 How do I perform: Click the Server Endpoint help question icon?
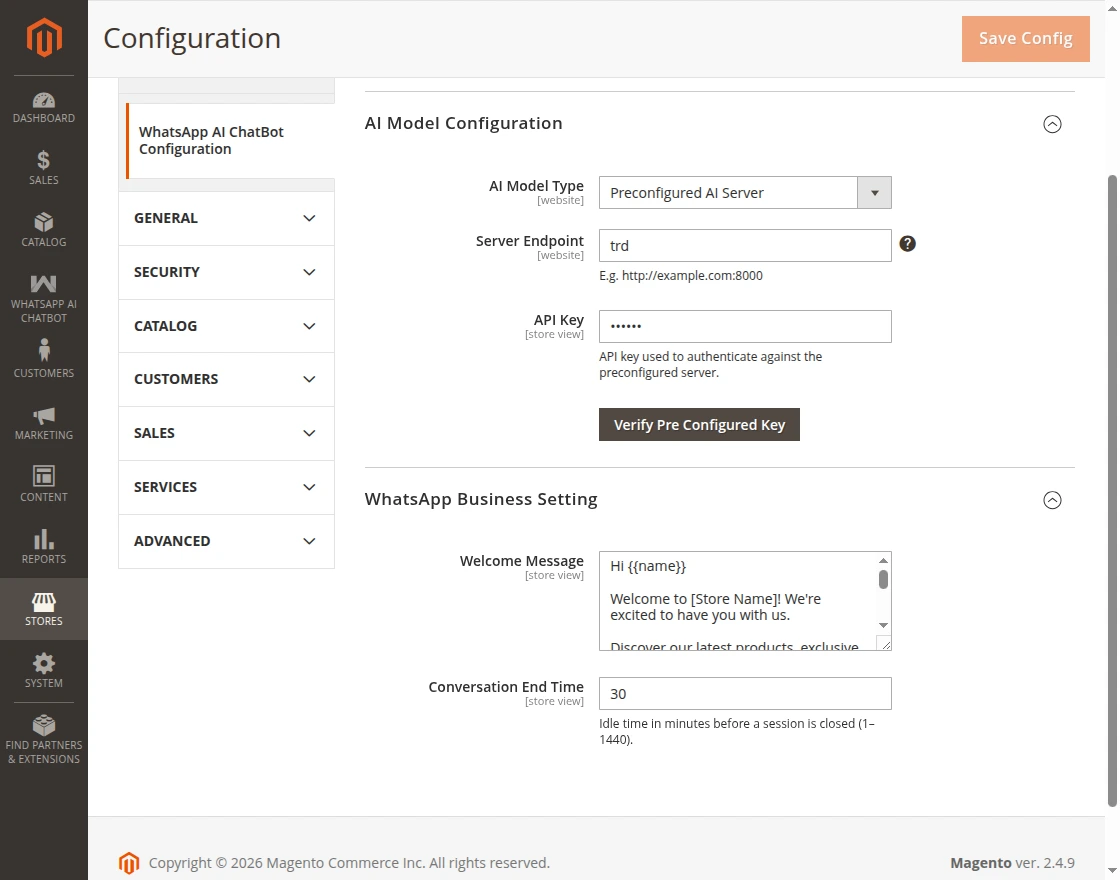click(x=907, y=244)
